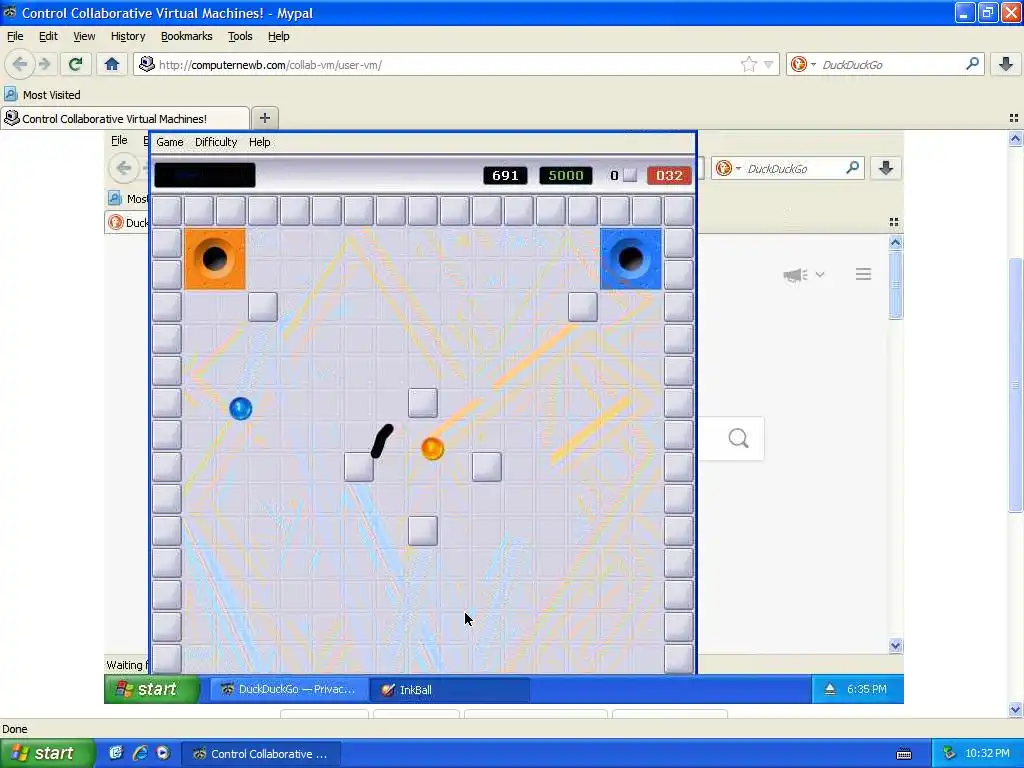This screenshot has height=768, width=1024.
Task: Click outer scrollbar down arrow
Action: coord(1015,709)
